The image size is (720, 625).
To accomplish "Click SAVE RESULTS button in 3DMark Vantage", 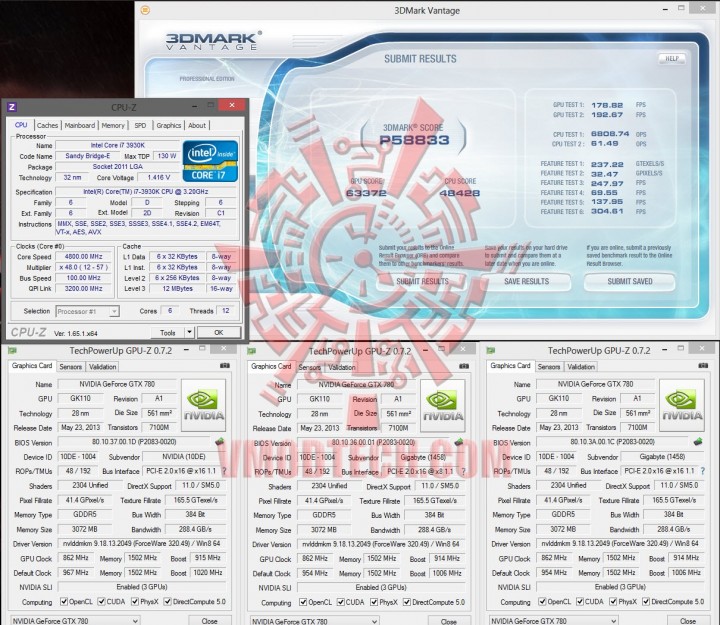I will 526,282.
